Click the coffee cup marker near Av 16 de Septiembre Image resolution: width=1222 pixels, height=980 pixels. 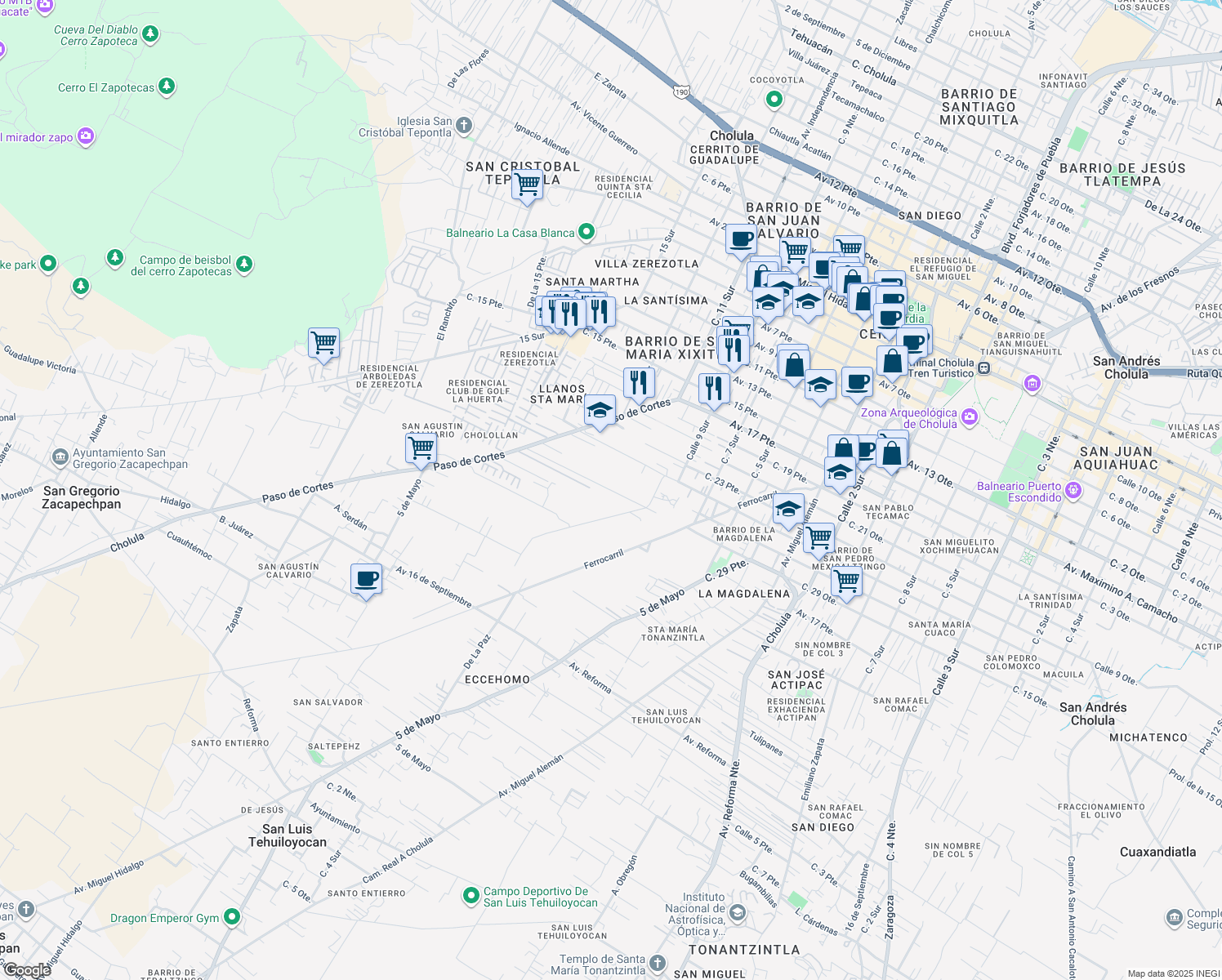(x=365, y=580)
